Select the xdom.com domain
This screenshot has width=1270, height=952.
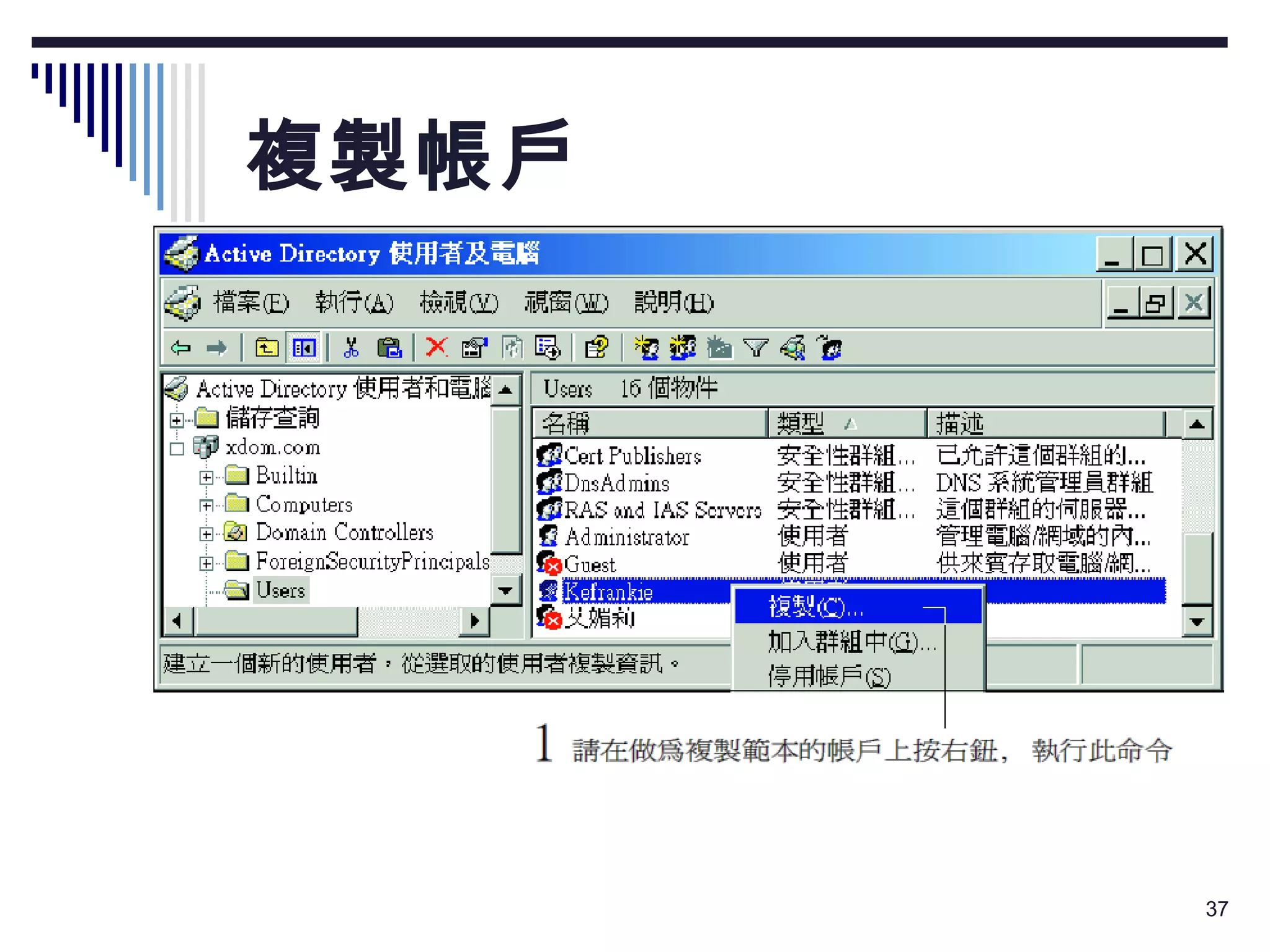[x=273, y=447]
